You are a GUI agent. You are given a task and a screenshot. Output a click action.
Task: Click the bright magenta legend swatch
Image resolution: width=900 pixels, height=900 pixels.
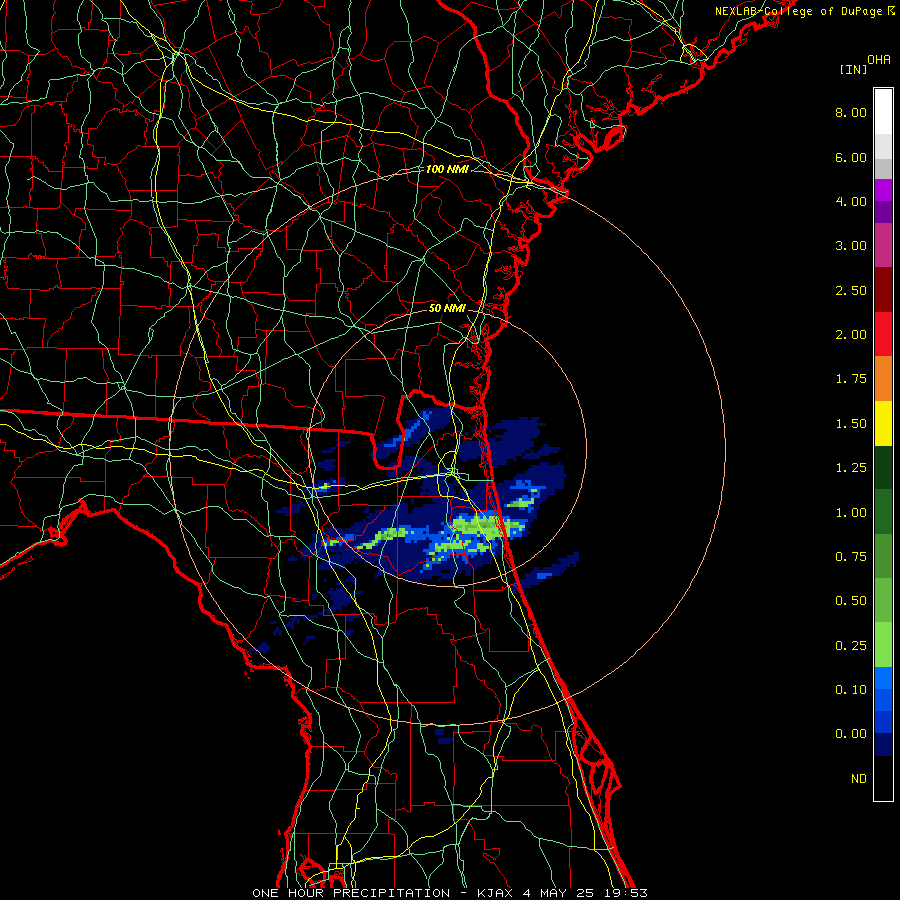(883, 190)
